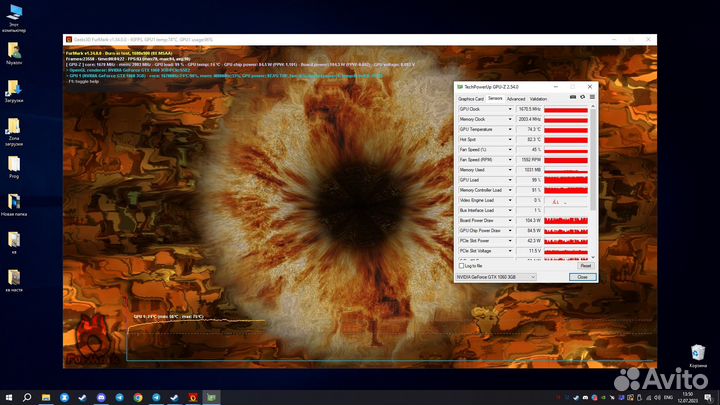Click the GPU-Z title bar app icon

[460, 87]
